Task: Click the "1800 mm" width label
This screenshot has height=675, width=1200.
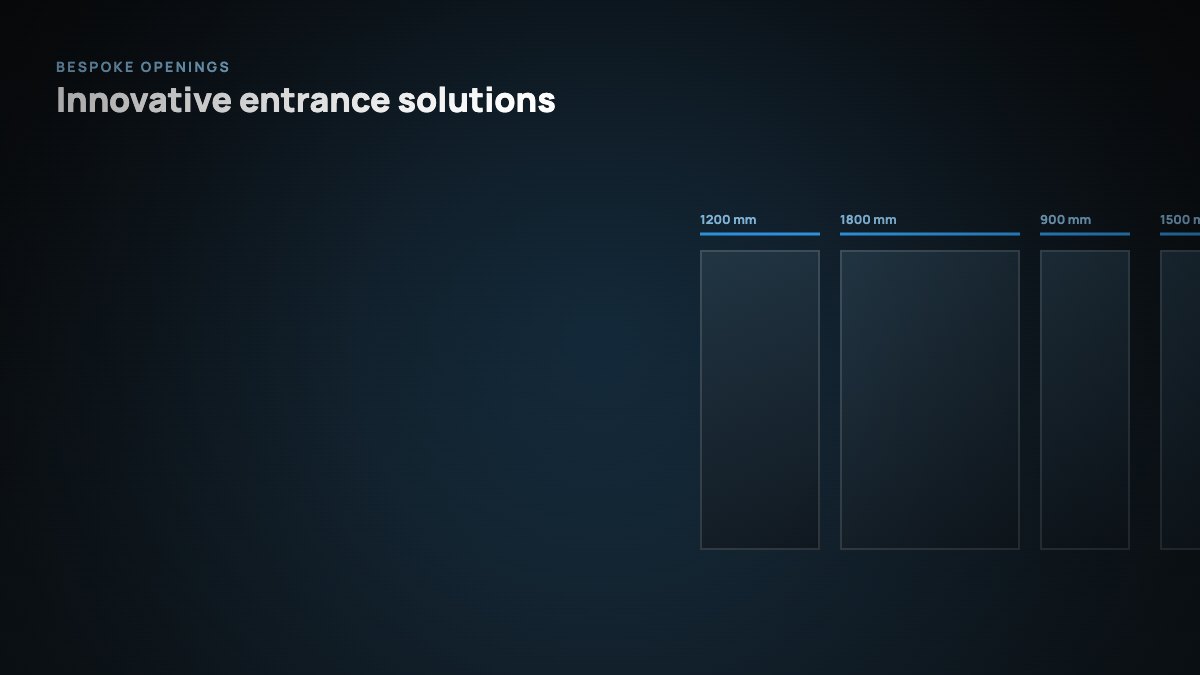Action: click(x=868, y=220)
